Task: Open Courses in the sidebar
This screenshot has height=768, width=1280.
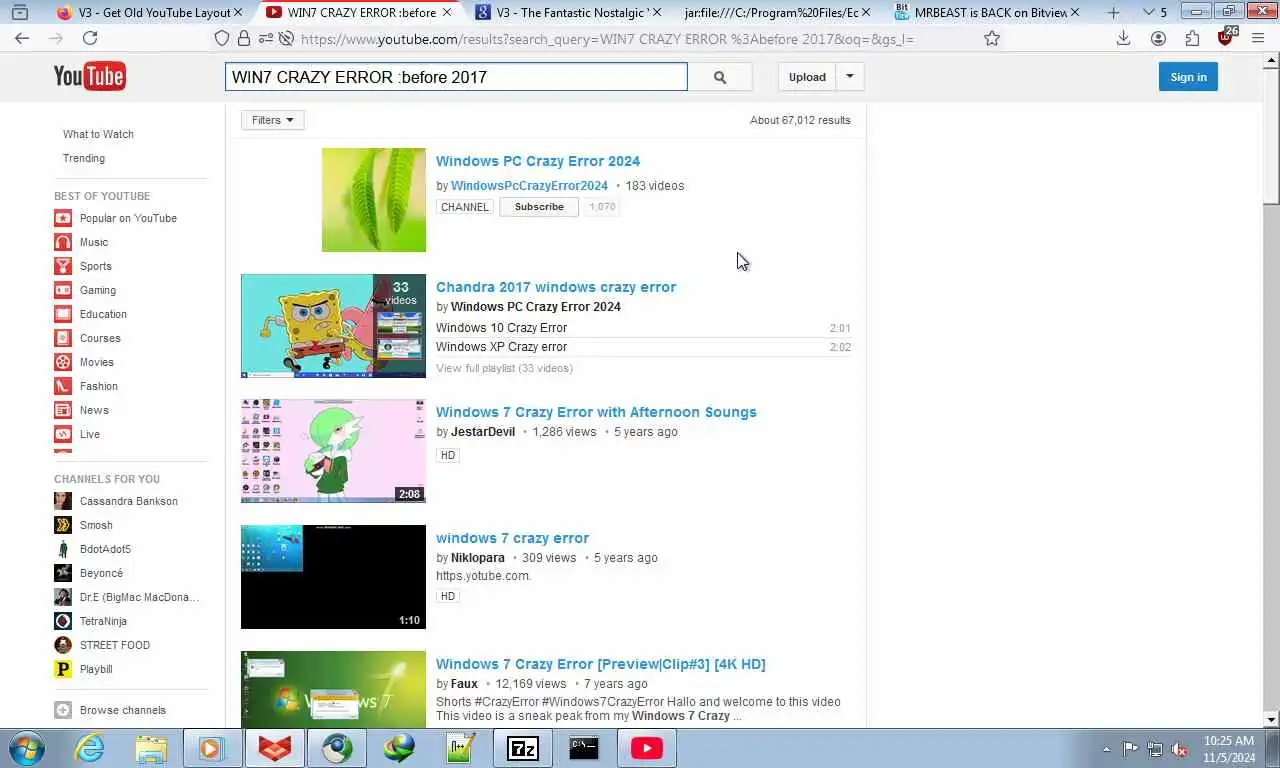Action: point(100,338)
